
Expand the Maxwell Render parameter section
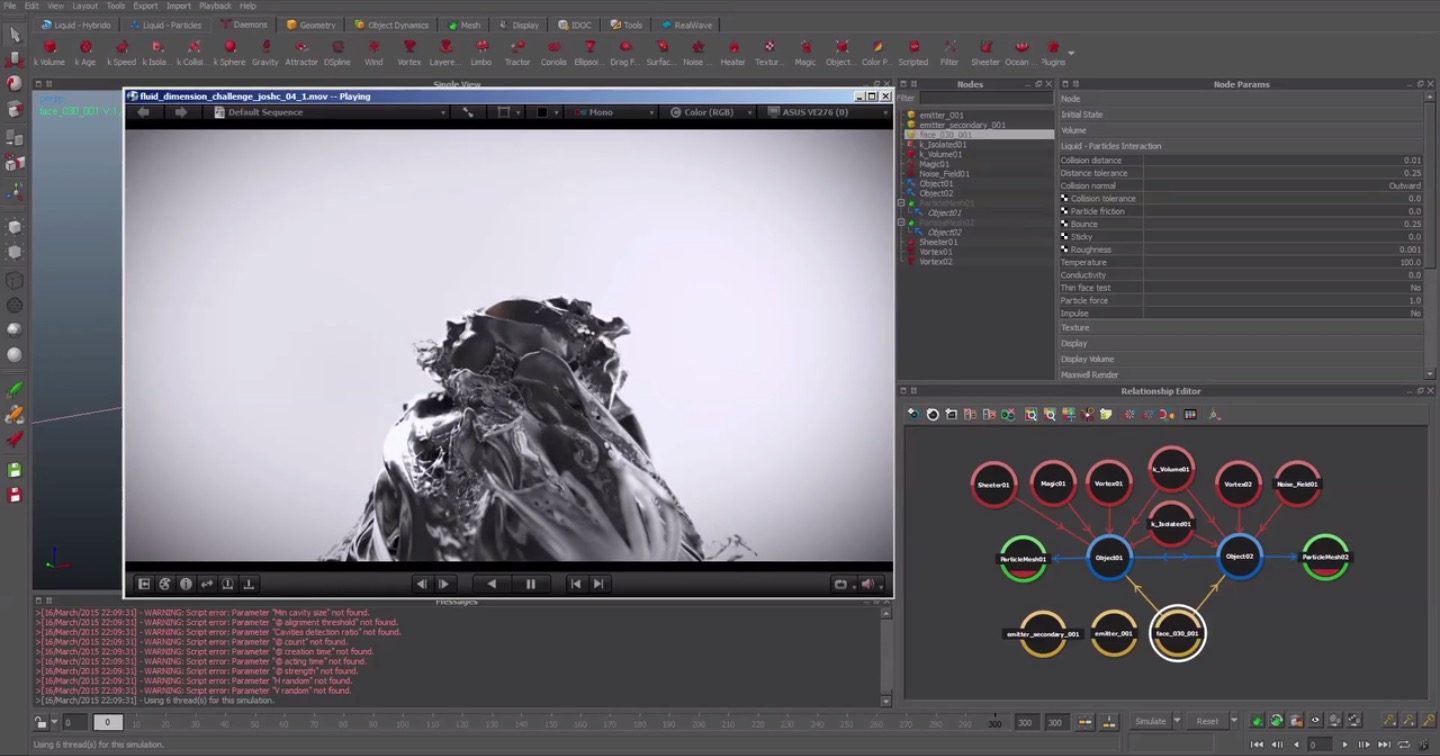click(x=1240, y=375)
